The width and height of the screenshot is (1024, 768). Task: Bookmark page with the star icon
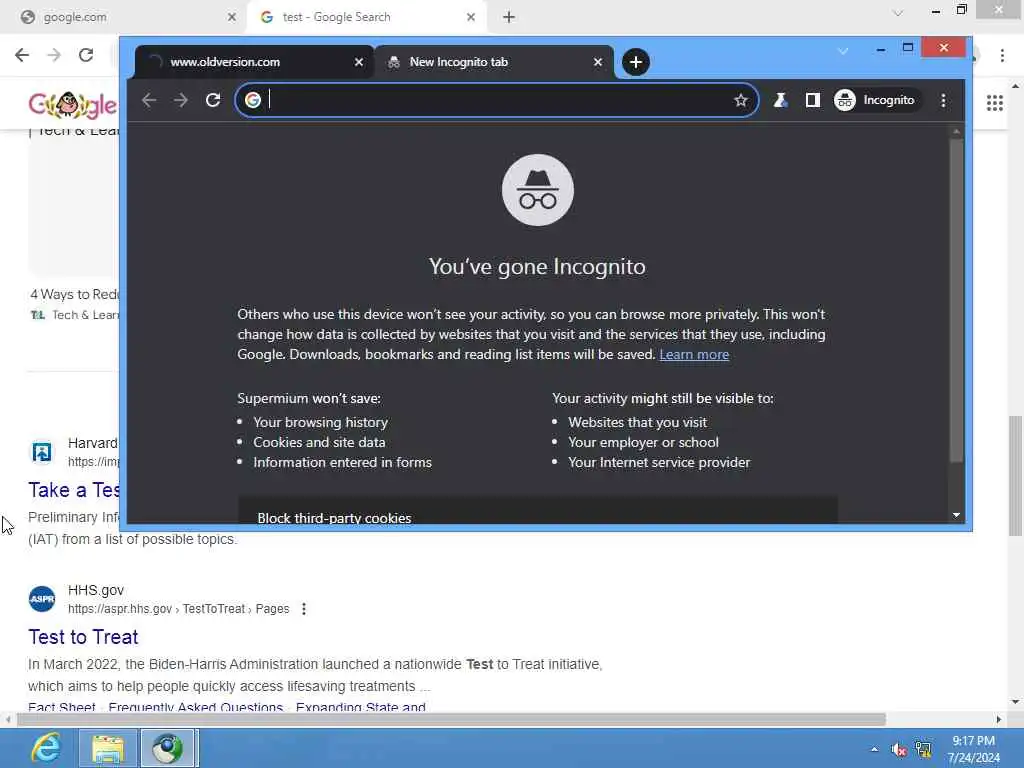[x=741, y=100]
